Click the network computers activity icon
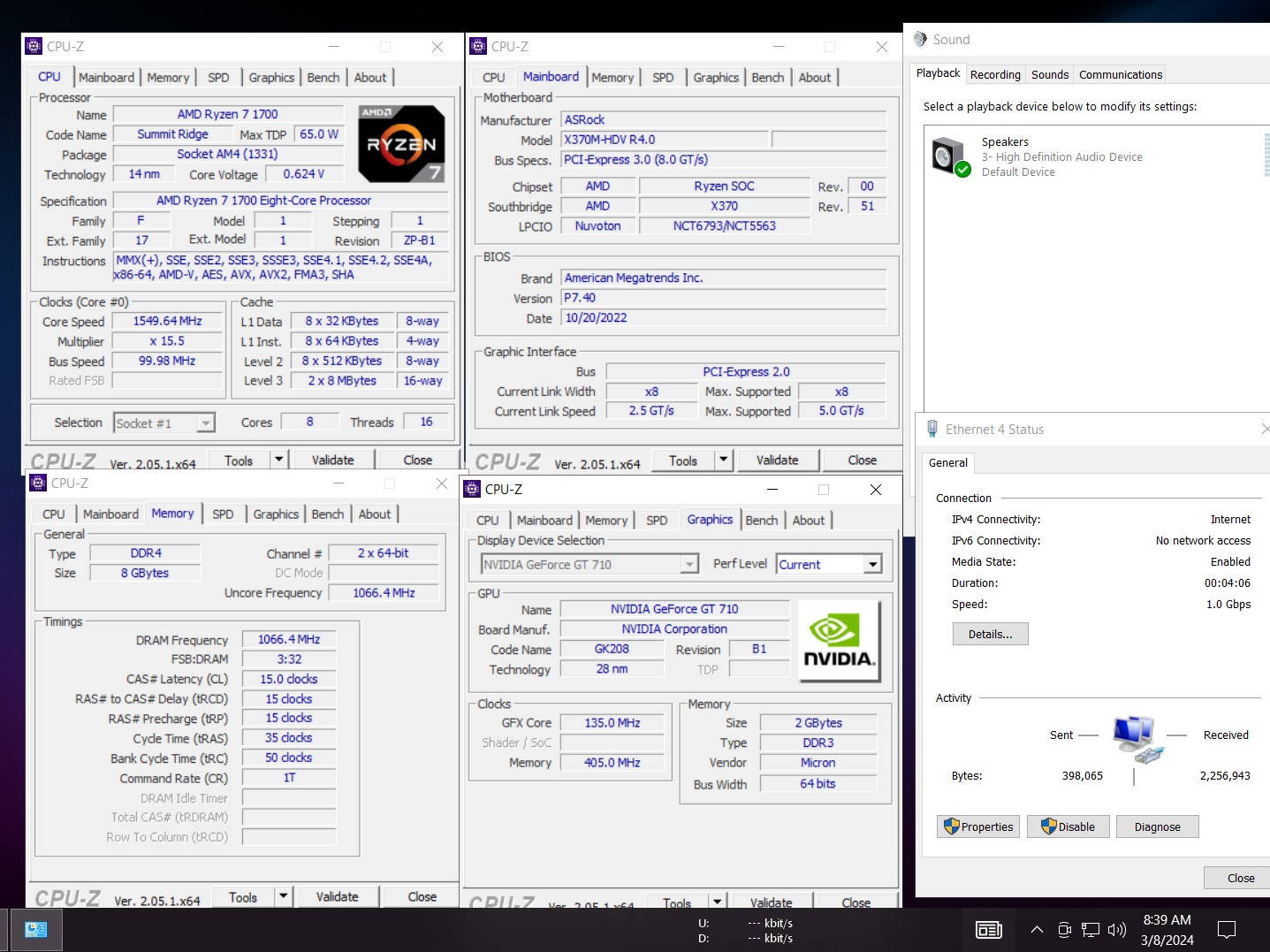This screenshot has height=952, width=1270. tap(1137, 740)
